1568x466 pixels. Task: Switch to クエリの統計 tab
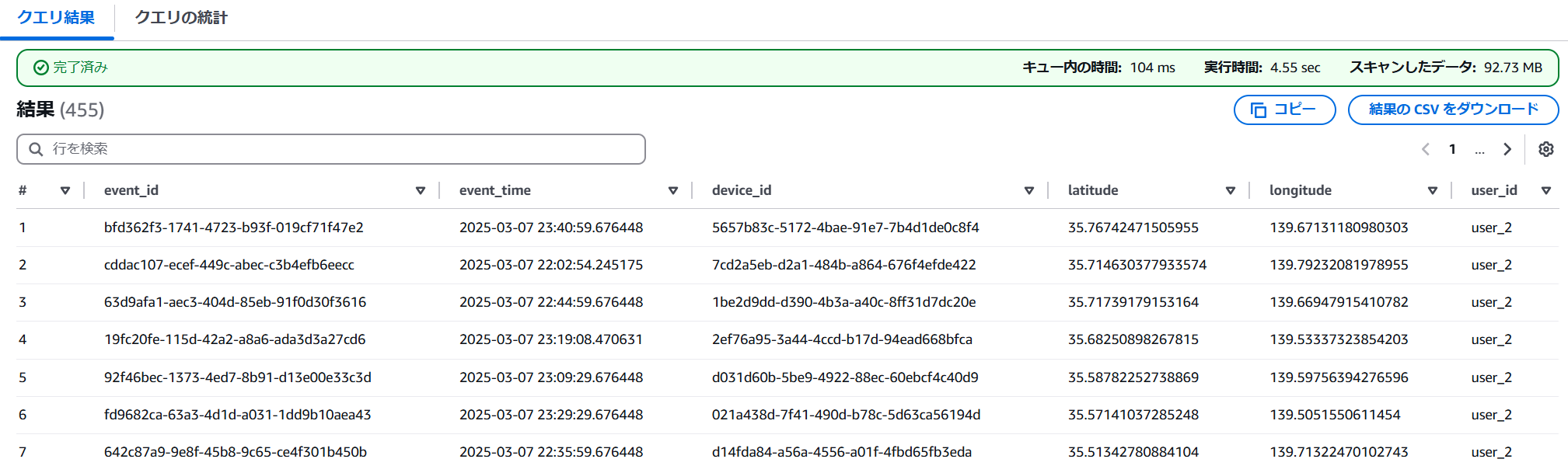(x=181, y=18)
